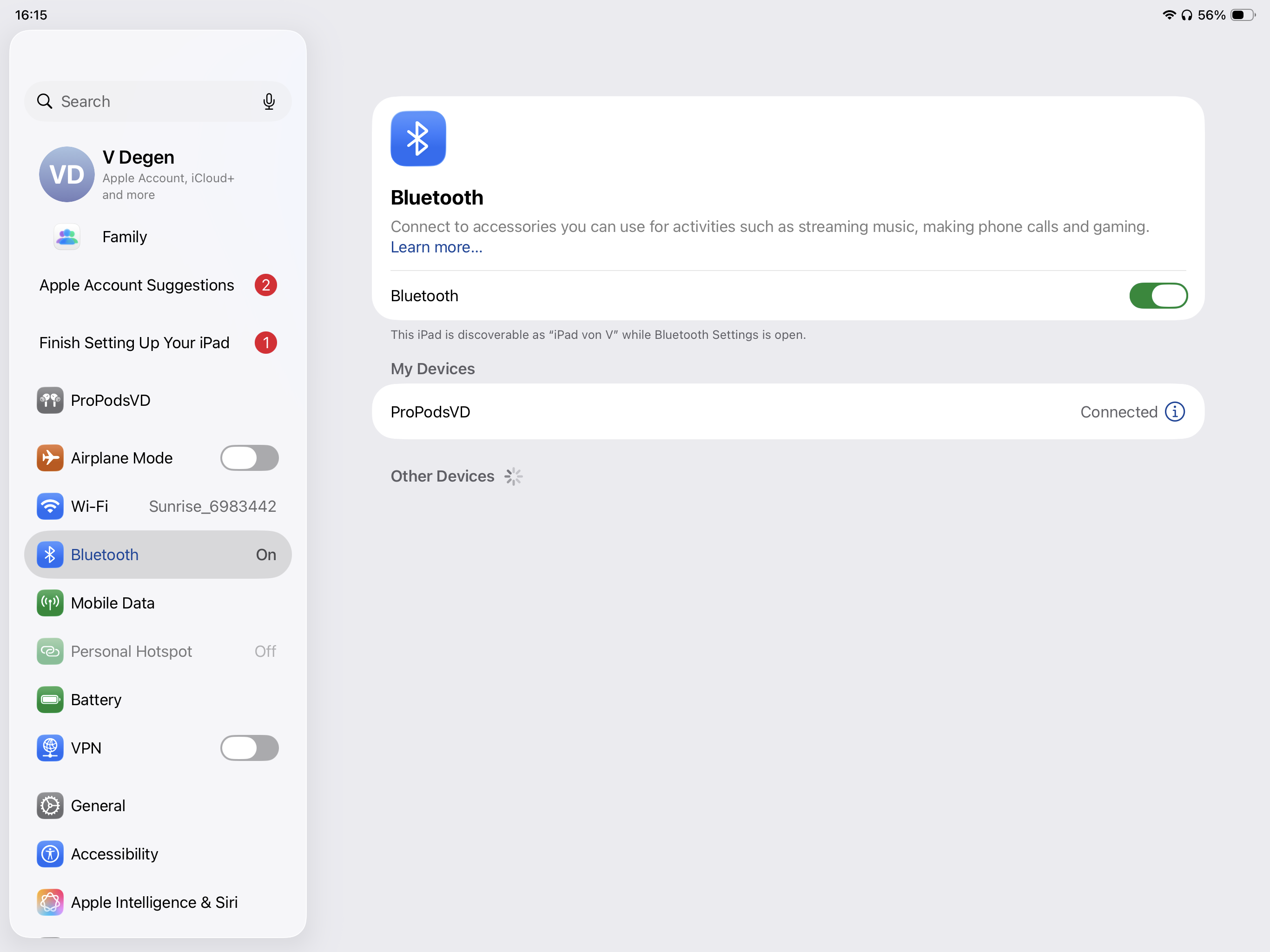1270x952 pixels.
Task: Tap the Personal Hotspot link icon
Action: (x=50, y=651)
